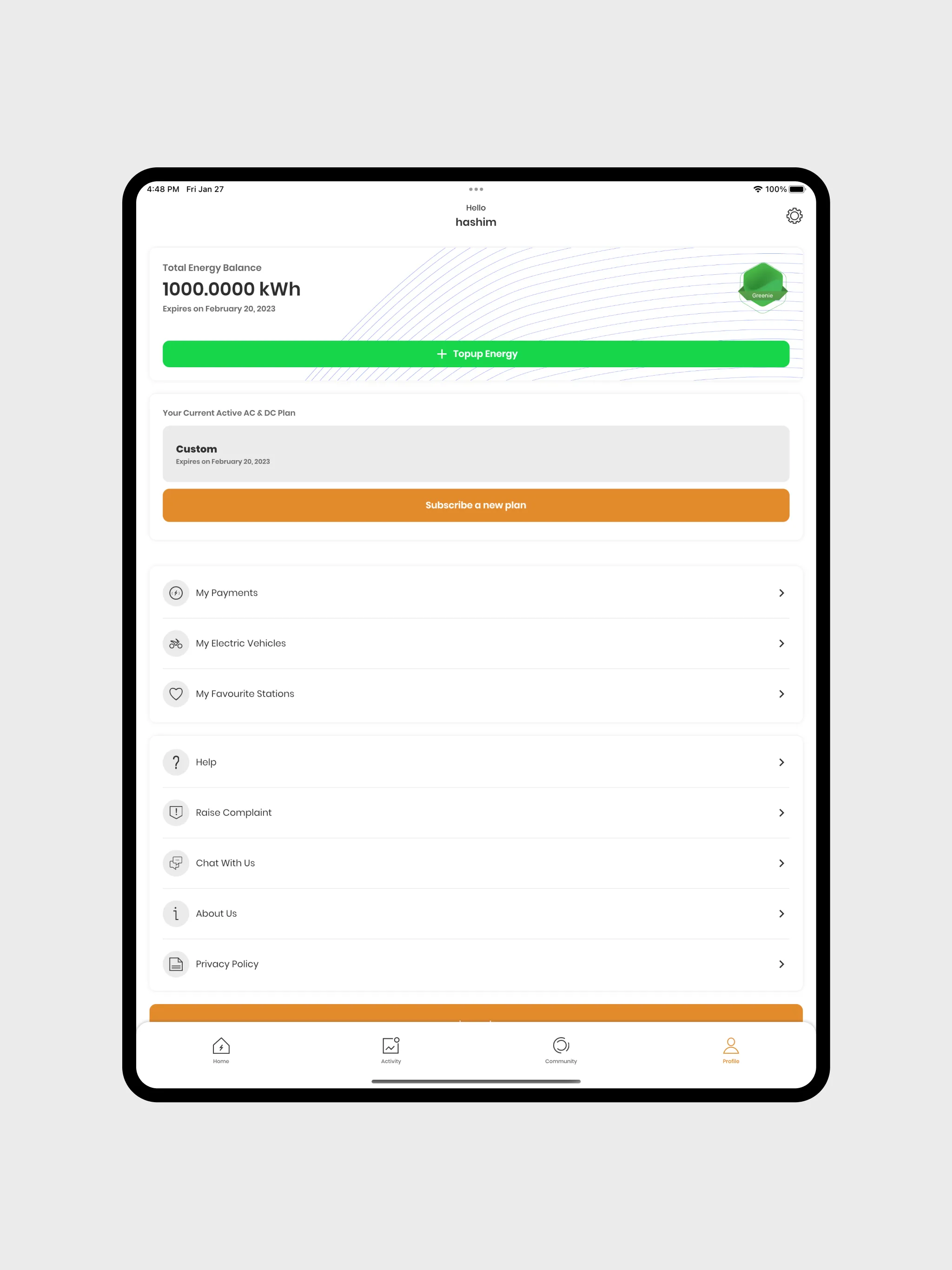Viewport: 952px width, 1270px height.
Task: Tap the Raise Complaint icon
Action: point(177,812)
